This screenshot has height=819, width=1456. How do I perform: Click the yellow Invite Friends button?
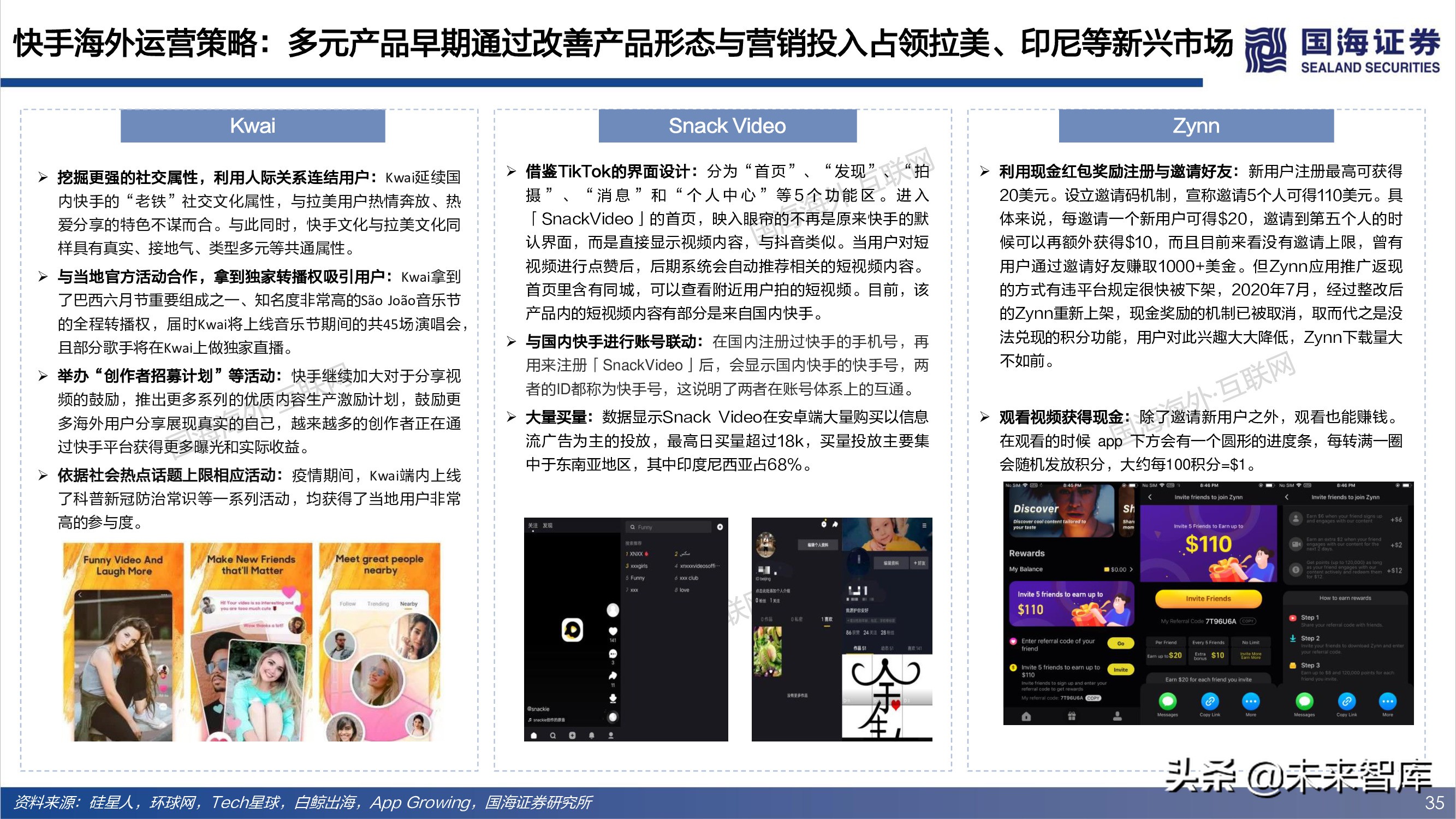[x=1209, y=599]
